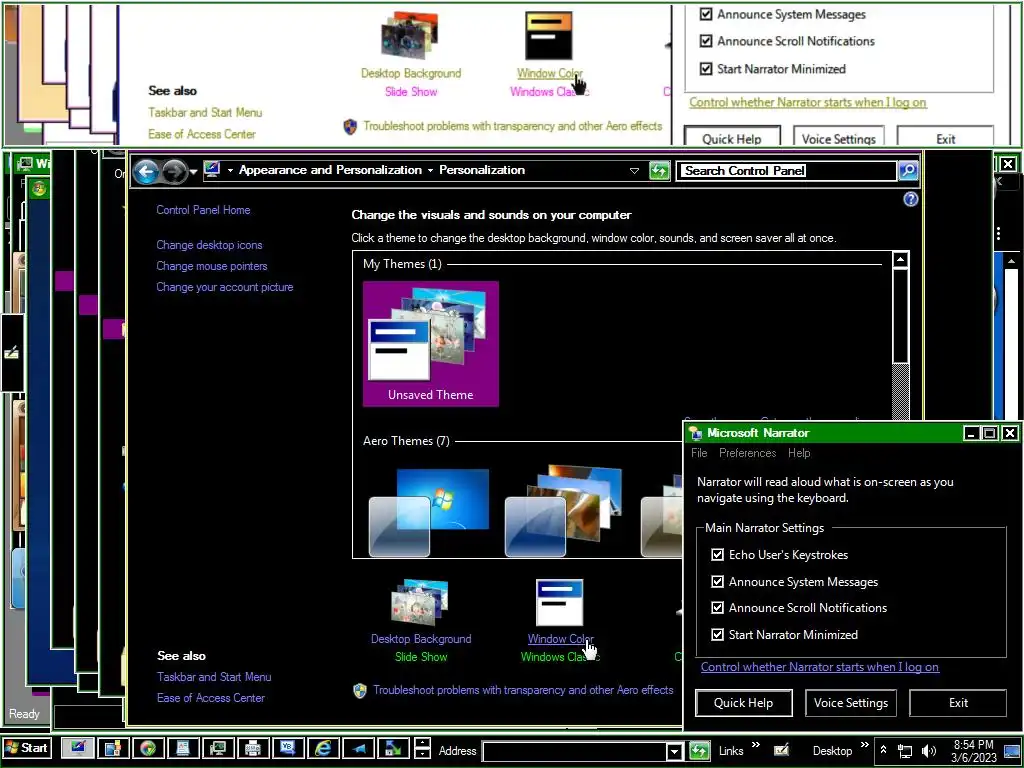Screen dimensions: 1024x768
Task: Click the magnifier icon beside Search Control Panel
Action: click(908, 171)
